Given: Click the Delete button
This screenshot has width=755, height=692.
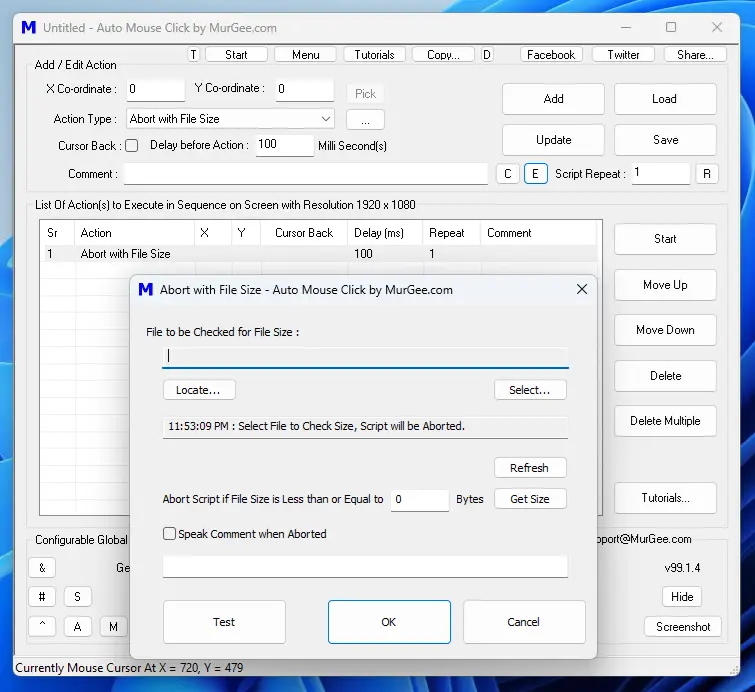Looking at the screenshot, I should (665, 376).
